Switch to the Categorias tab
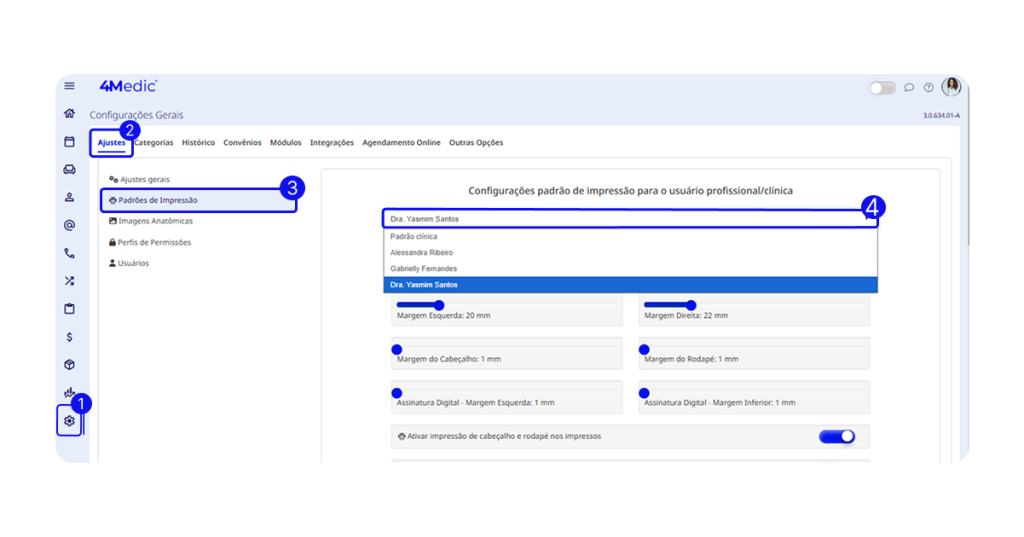The width and height of the screenshot is (1024, 537). point(154,143)
